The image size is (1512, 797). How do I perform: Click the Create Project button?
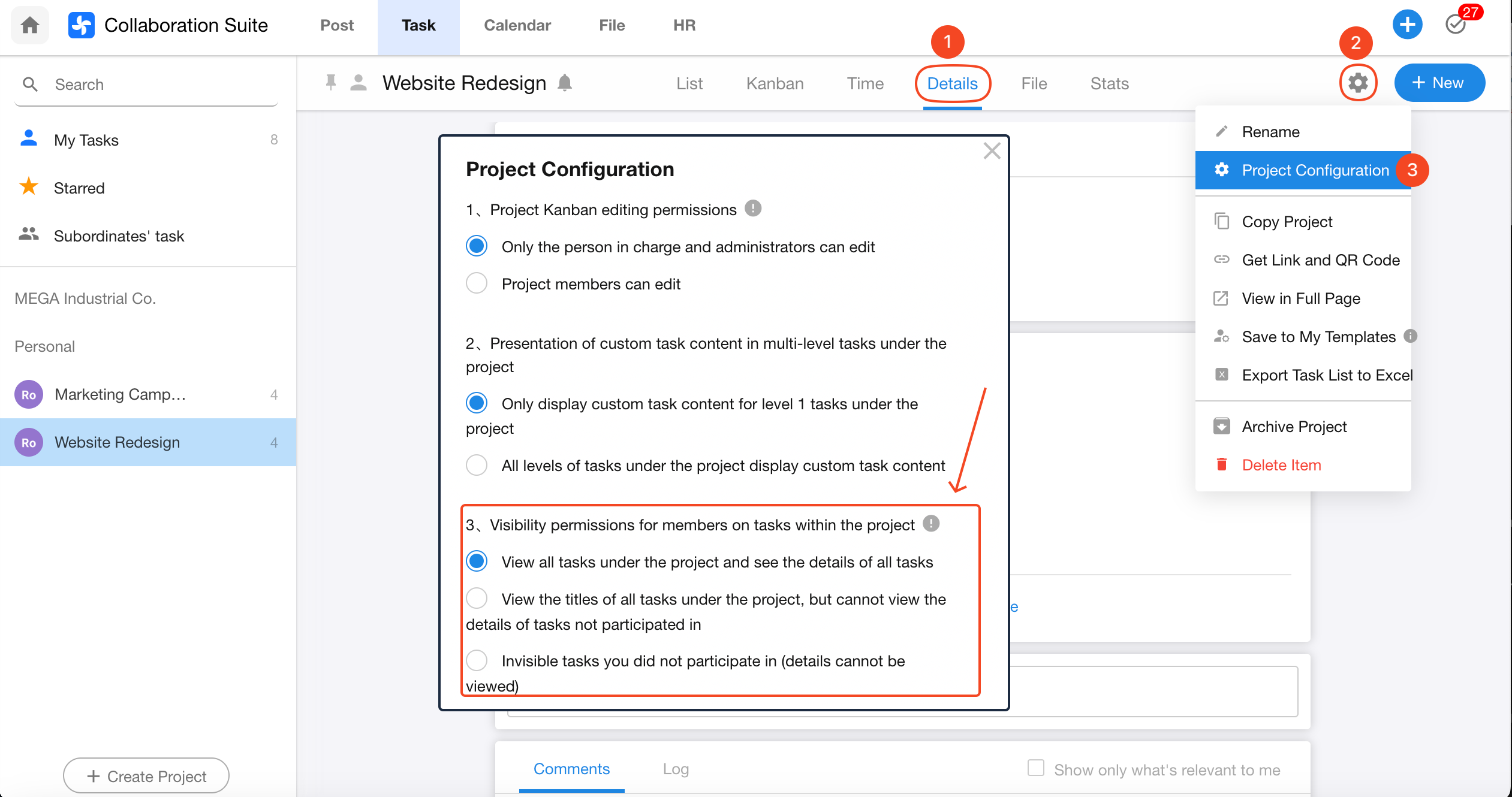(146, 776)
